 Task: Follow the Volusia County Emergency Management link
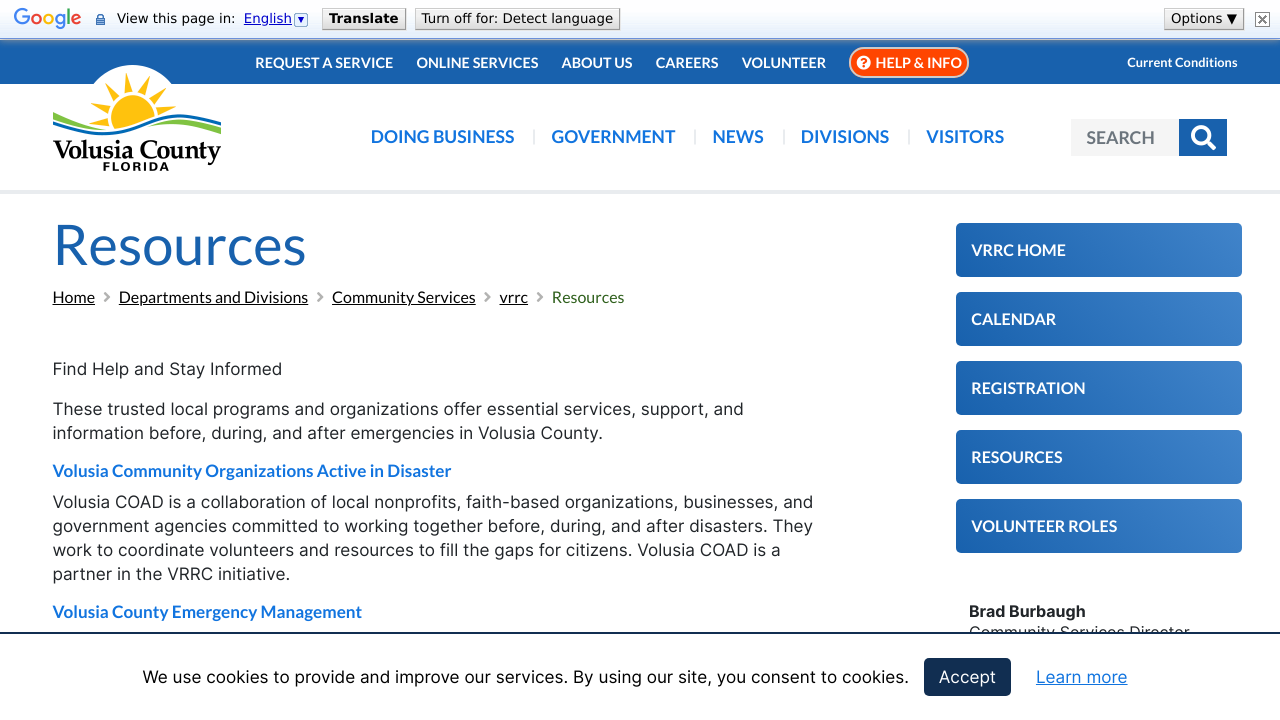[207, 611]
